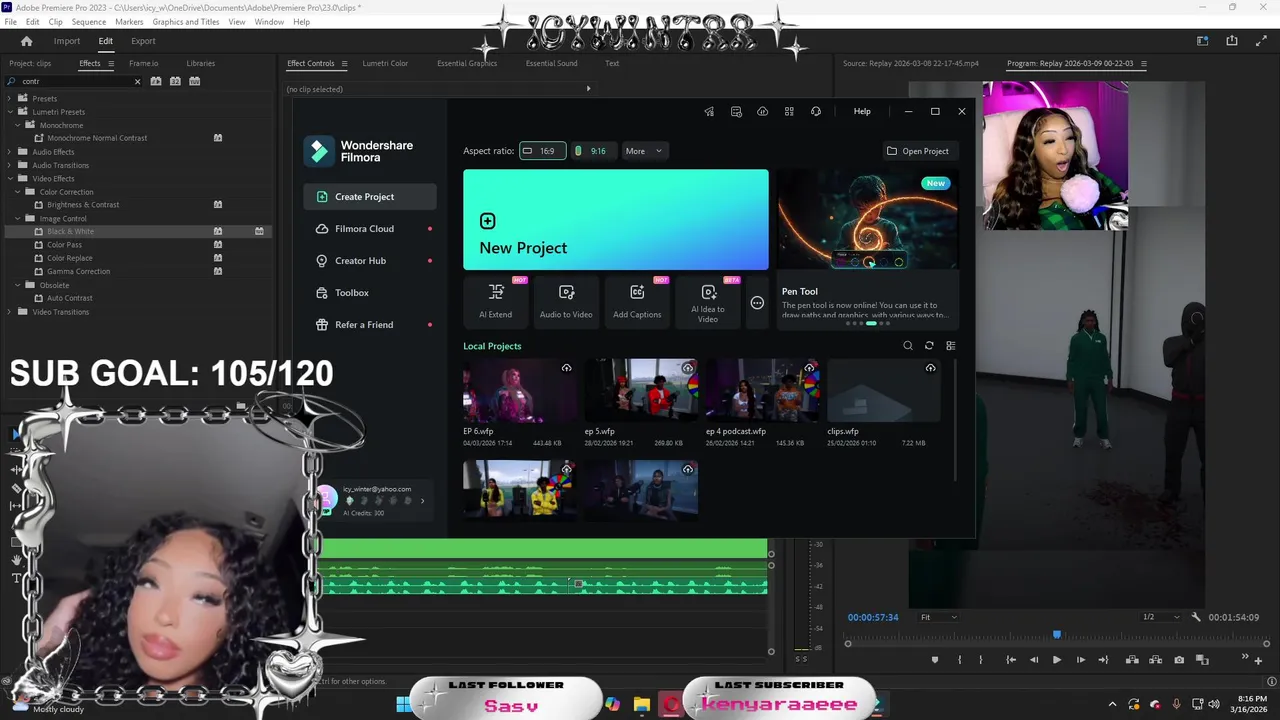
Task: Upload EP 6.wfp to cloud
Action: [x=566, y=368]
